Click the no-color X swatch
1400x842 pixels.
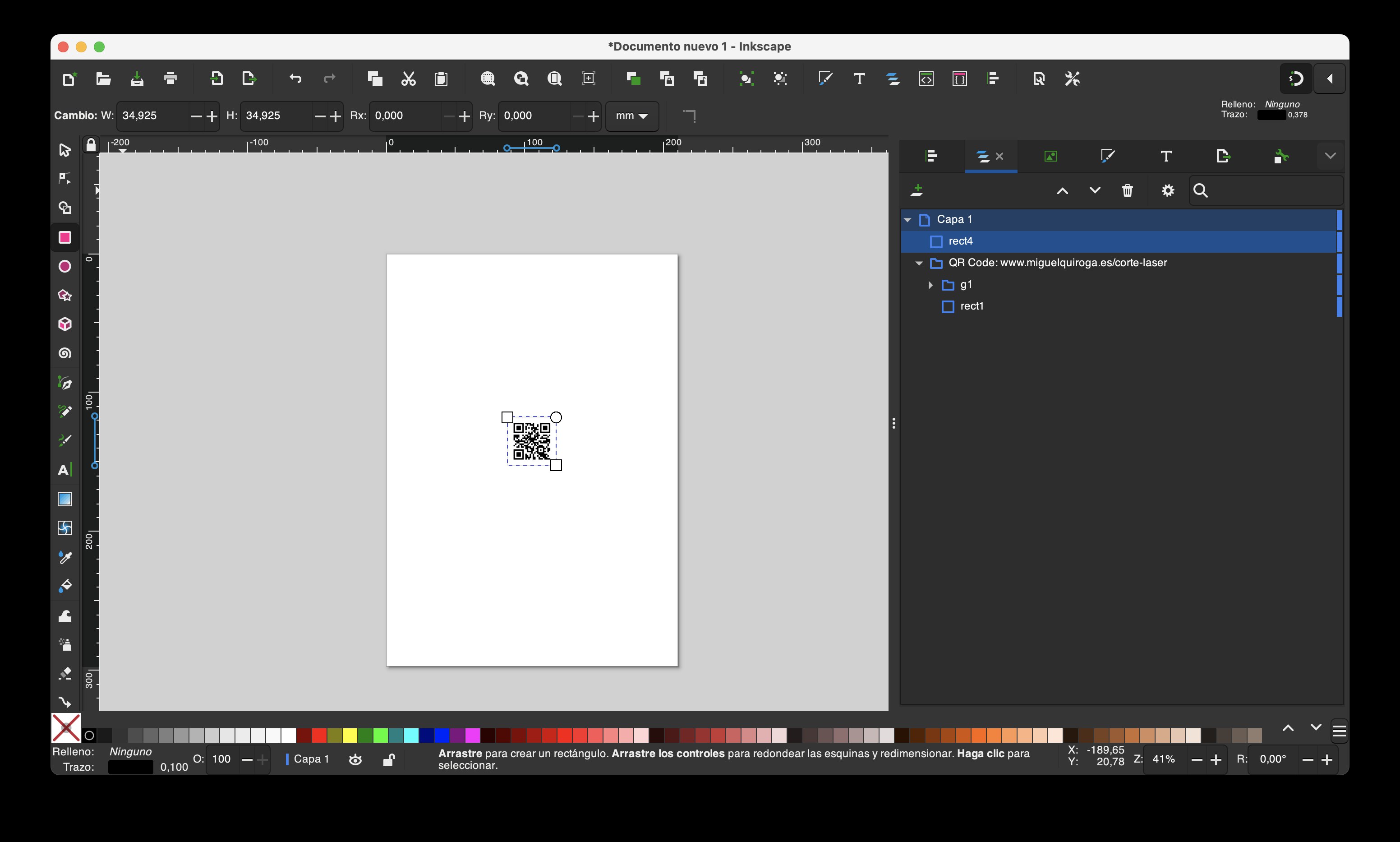pyautogui.click(x=66, y=728)
